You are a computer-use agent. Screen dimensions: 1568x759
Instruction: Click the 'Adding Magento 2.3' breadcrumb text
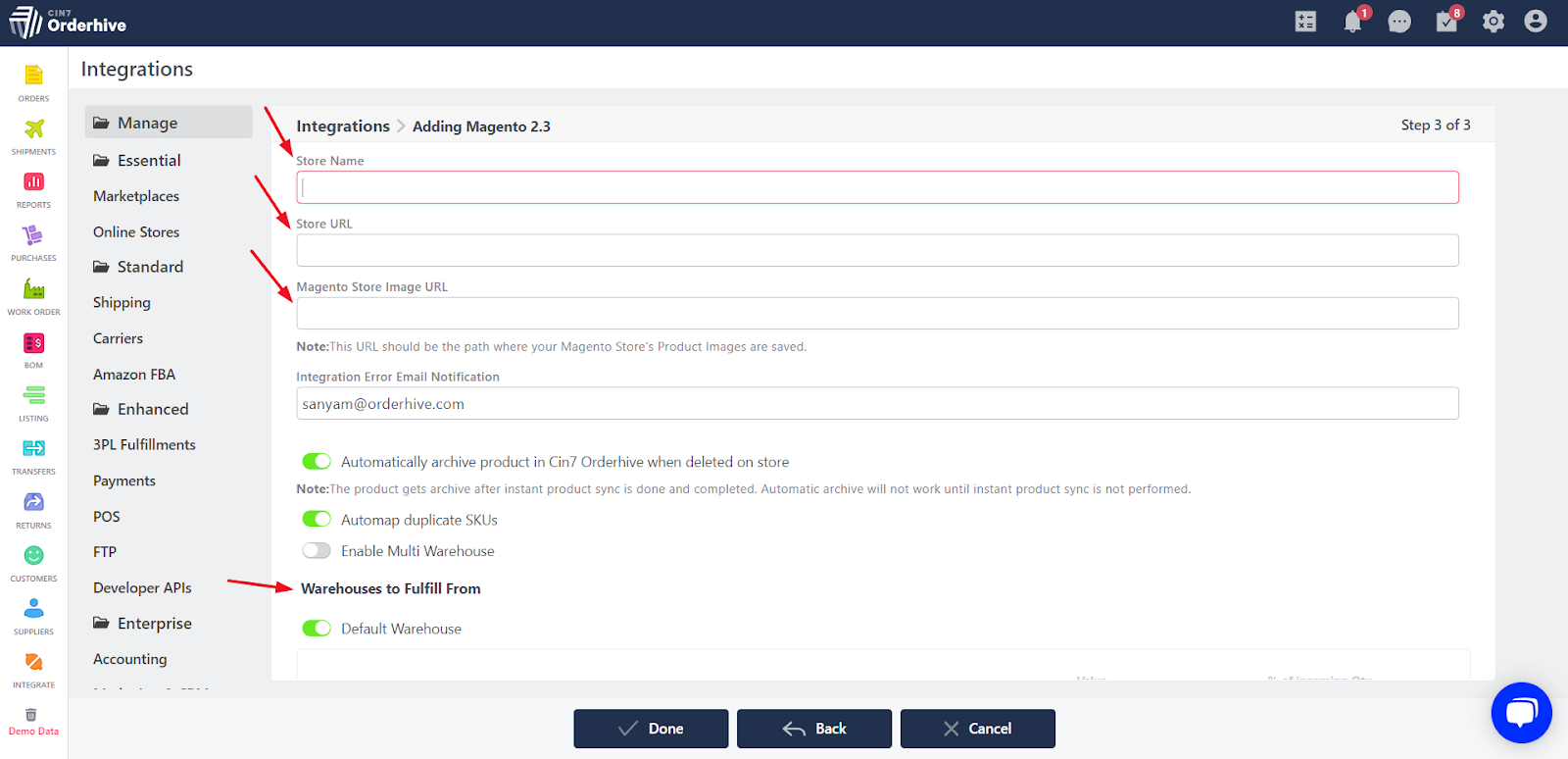(x=481, y=126)
